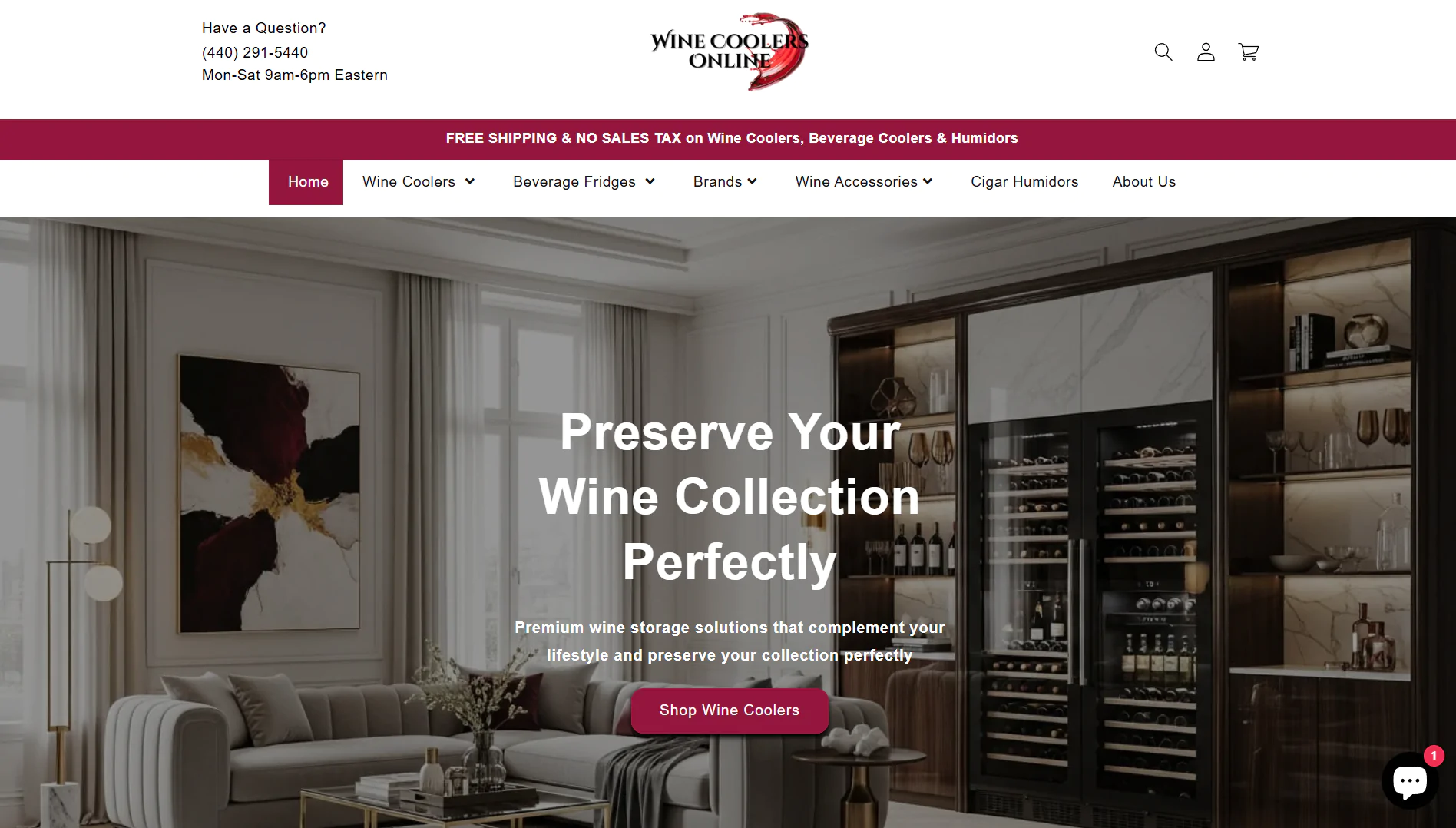
Task: Go to the About Us page
Action: click(x=1144, y=182)
